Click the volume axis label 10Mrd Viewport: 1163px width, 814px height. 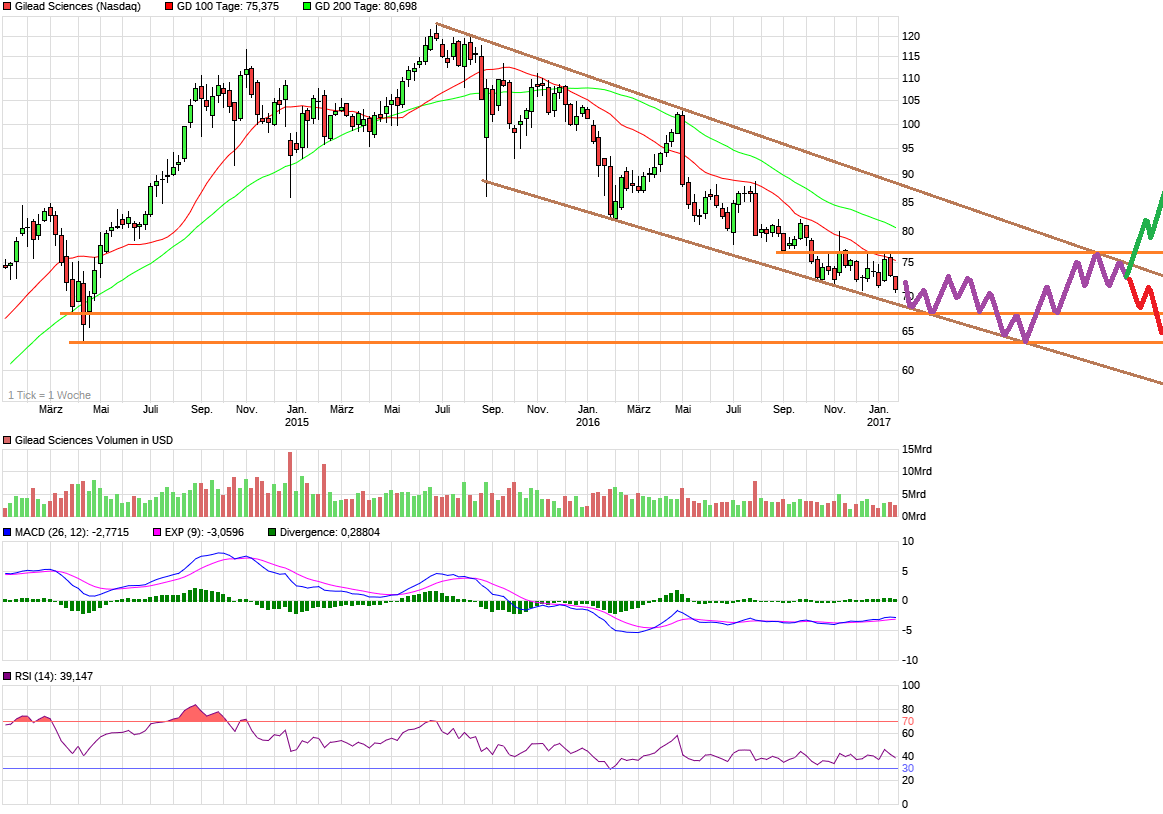pyautogui.click(x=917, y=472)
